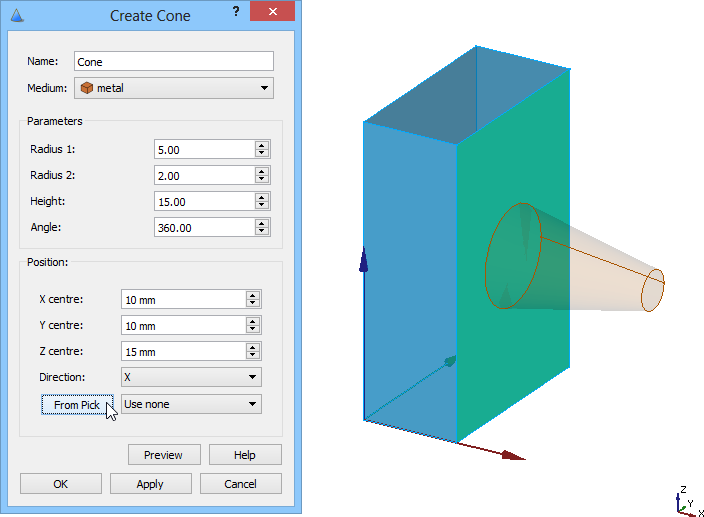704x517 pixels.
Task: Click the dark red X axis arrowhead
Action: pos(513,455)
